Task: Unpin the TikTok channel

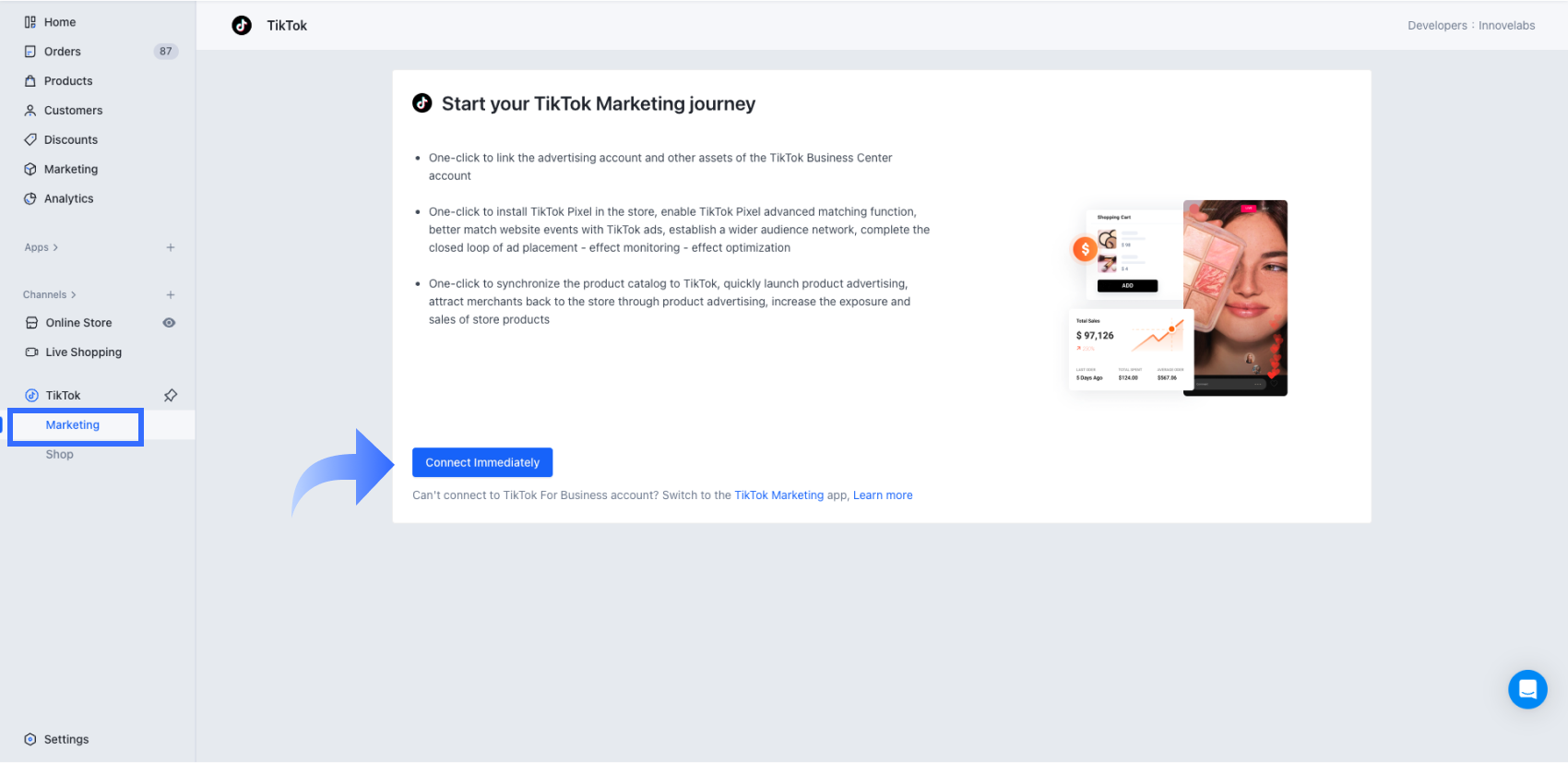Action: point(171,396)
